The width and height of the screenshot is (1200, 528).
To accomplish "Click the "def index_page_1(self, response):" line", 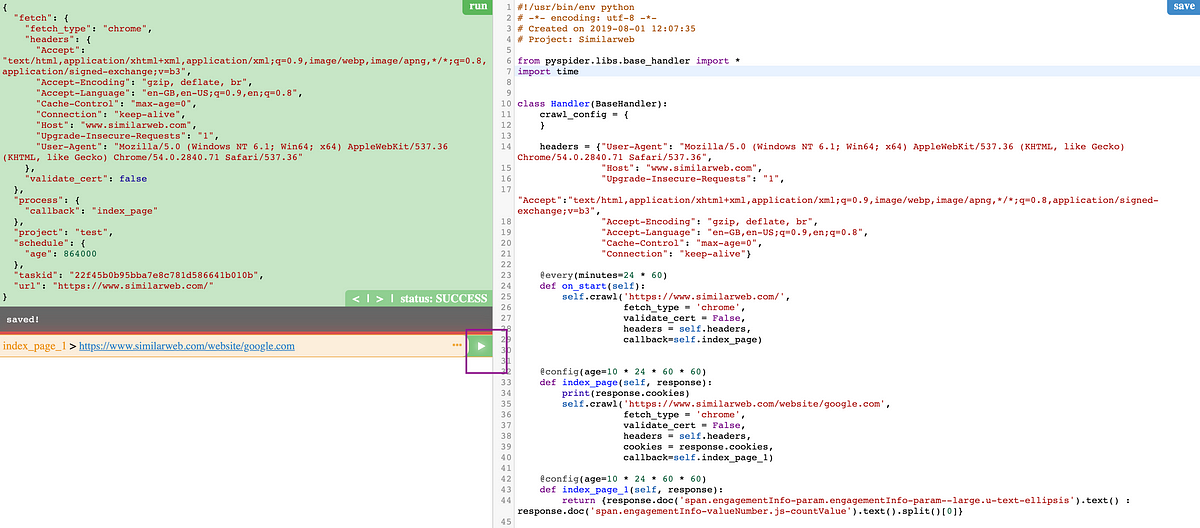I will [631, 490].
